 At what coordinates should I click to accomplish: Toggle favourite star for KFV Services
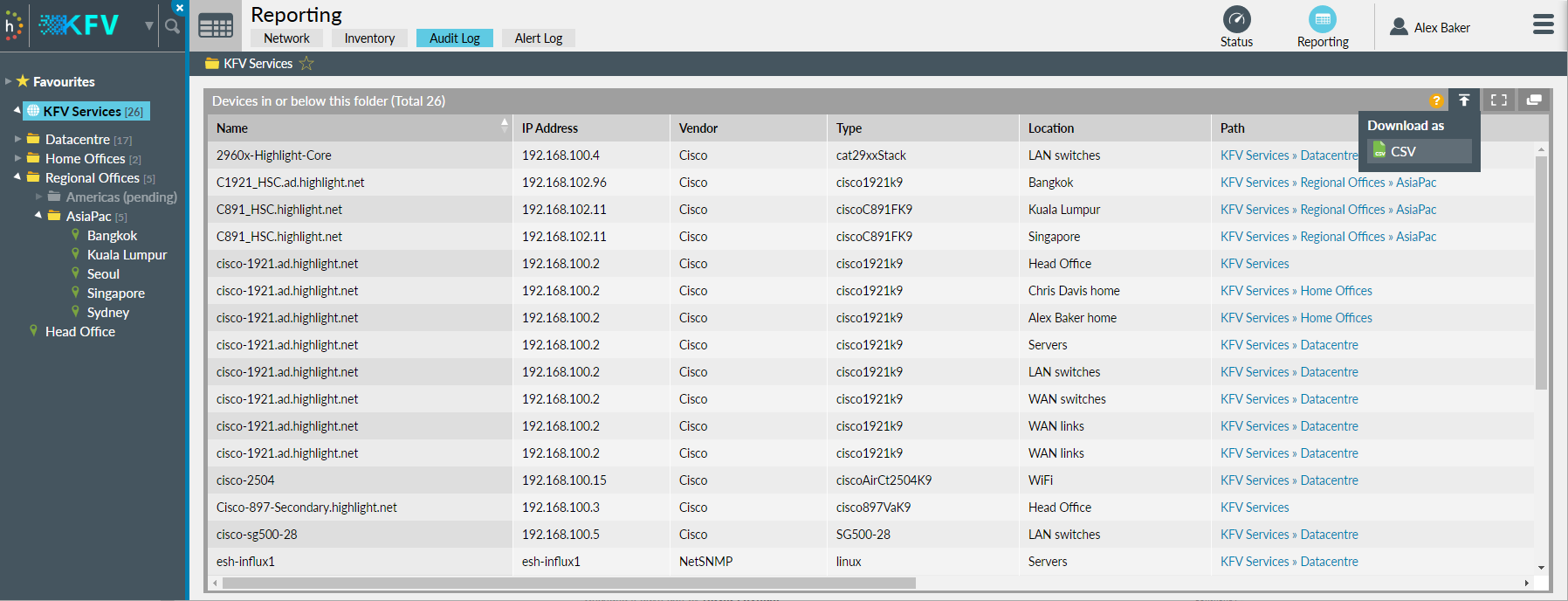(x=306, y=64)
